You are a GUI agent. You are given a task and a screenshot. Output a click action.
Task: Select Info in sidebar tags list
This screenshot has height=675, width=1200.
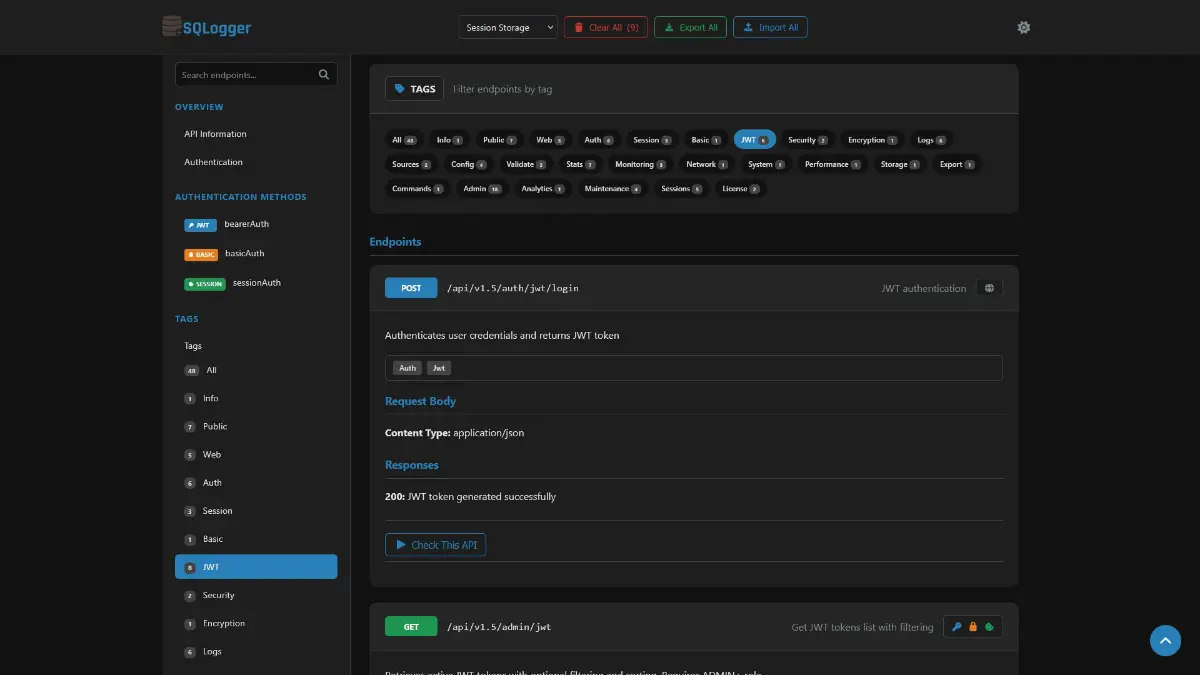256,398
